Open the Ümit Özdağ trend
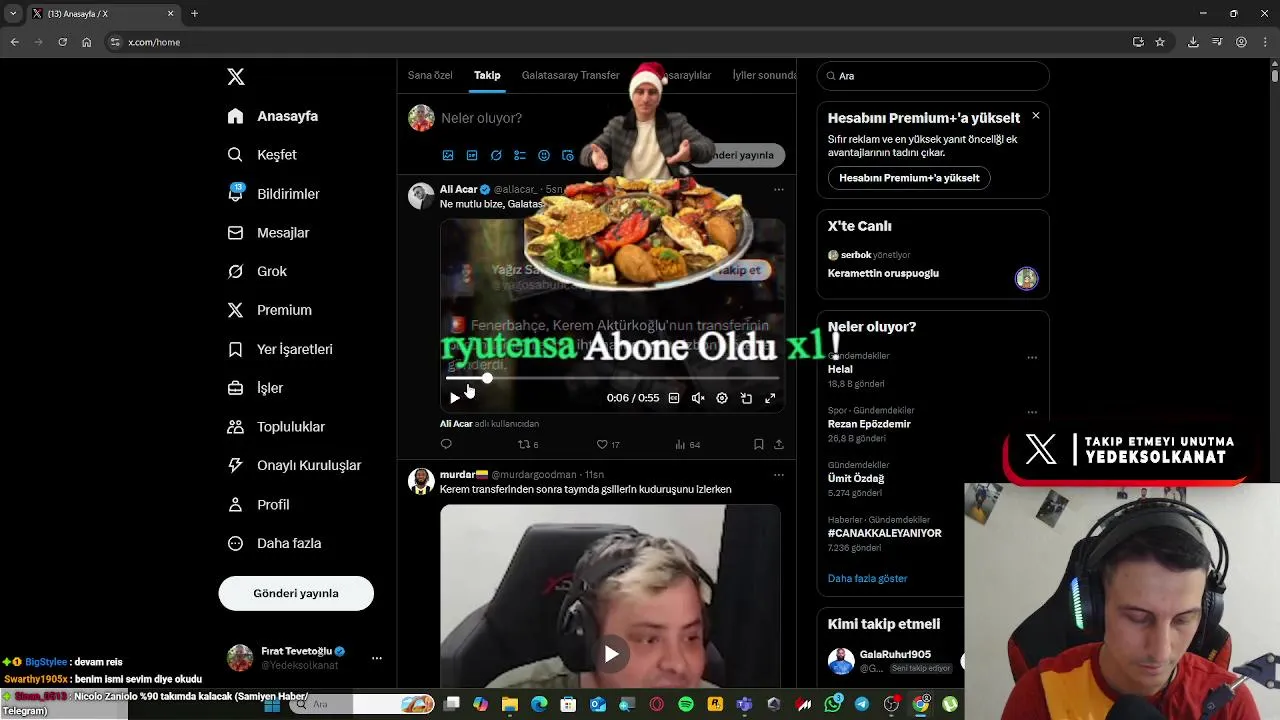 point(856,478)
